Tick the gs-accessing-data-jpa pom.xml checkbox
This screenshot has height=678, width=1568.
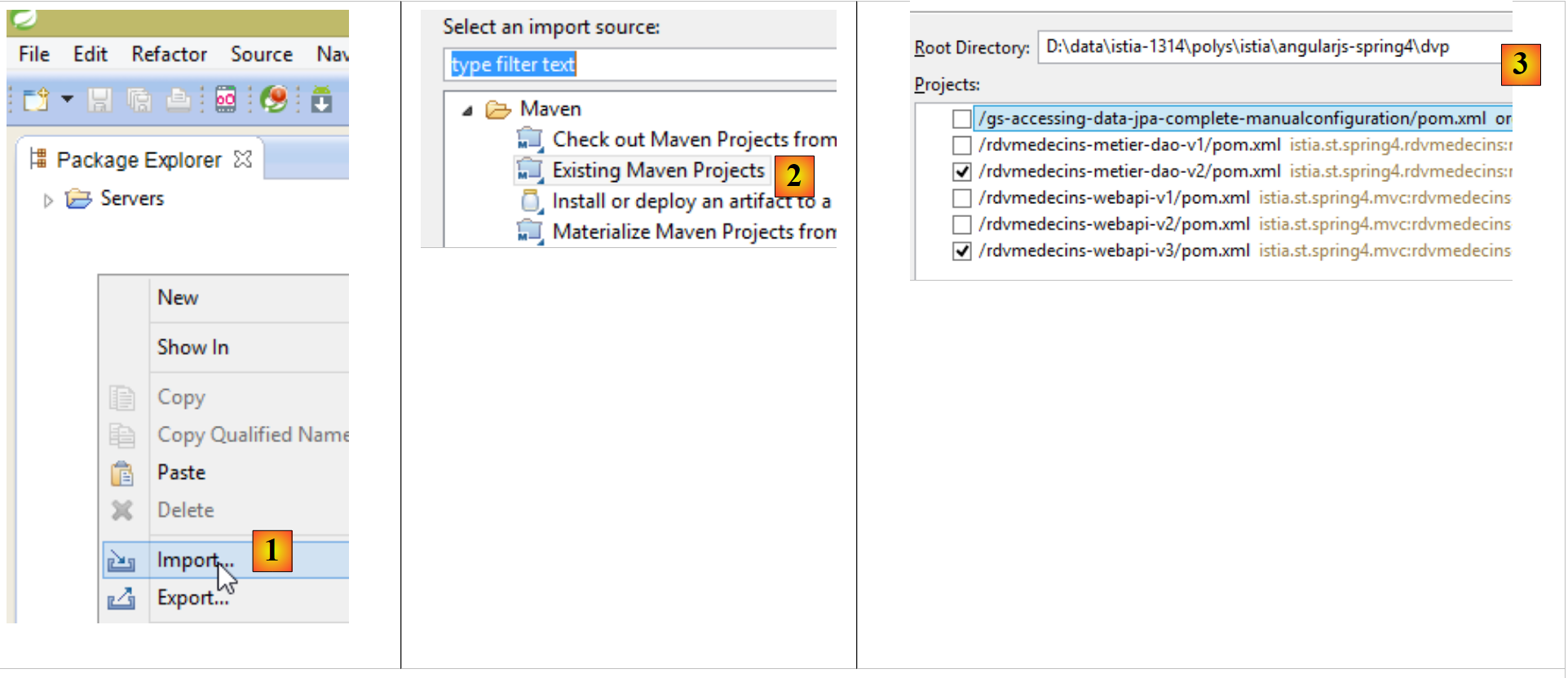coord(962,119)
